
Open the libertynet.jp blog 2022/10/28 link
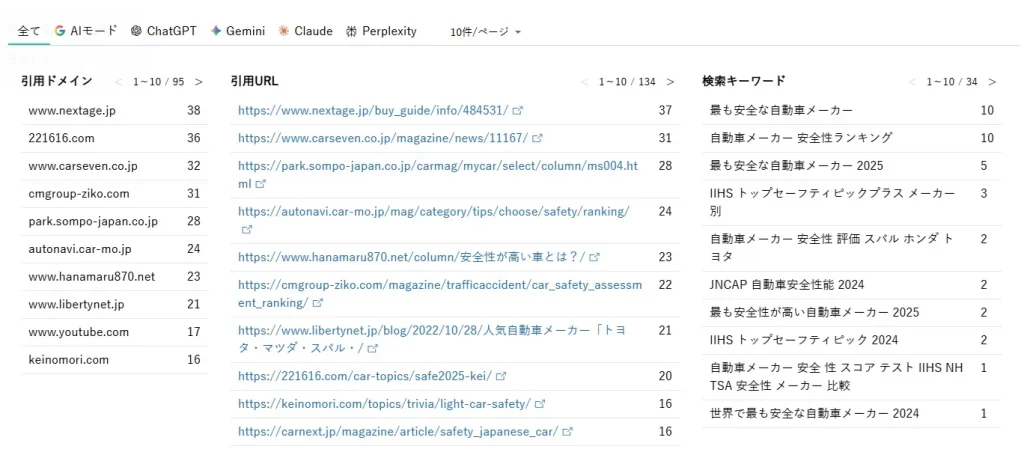pos(432,339)
